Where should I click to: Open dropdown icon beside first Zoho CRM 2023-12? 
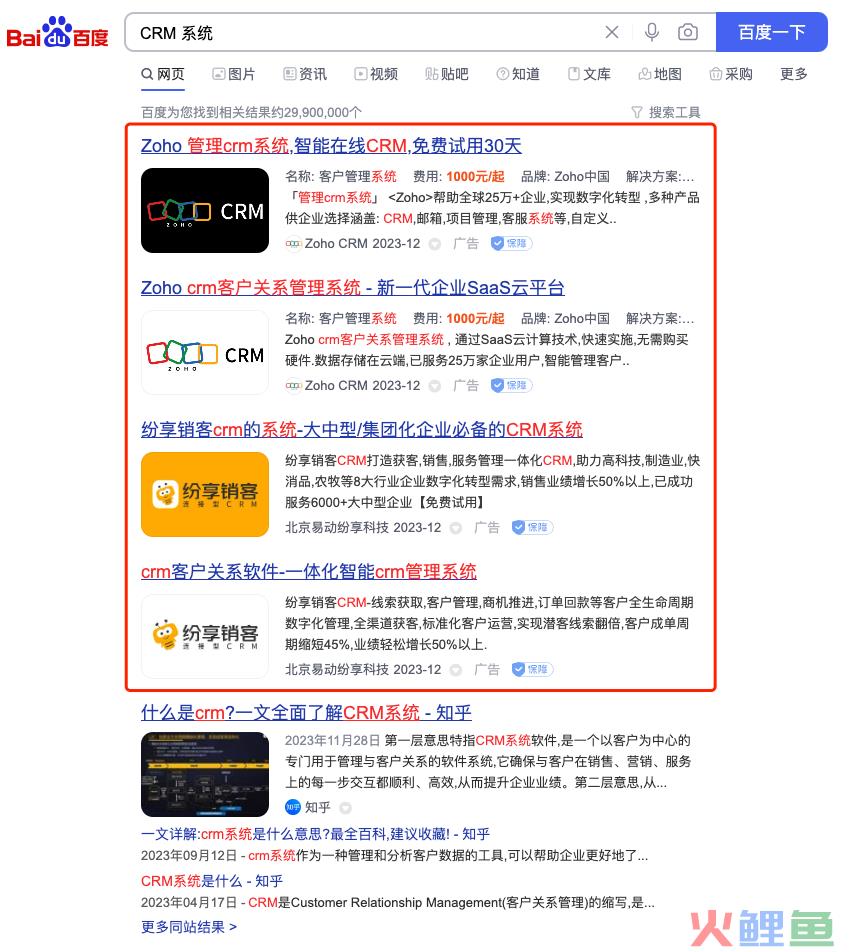pyautogui.click(x=435, y=244)
